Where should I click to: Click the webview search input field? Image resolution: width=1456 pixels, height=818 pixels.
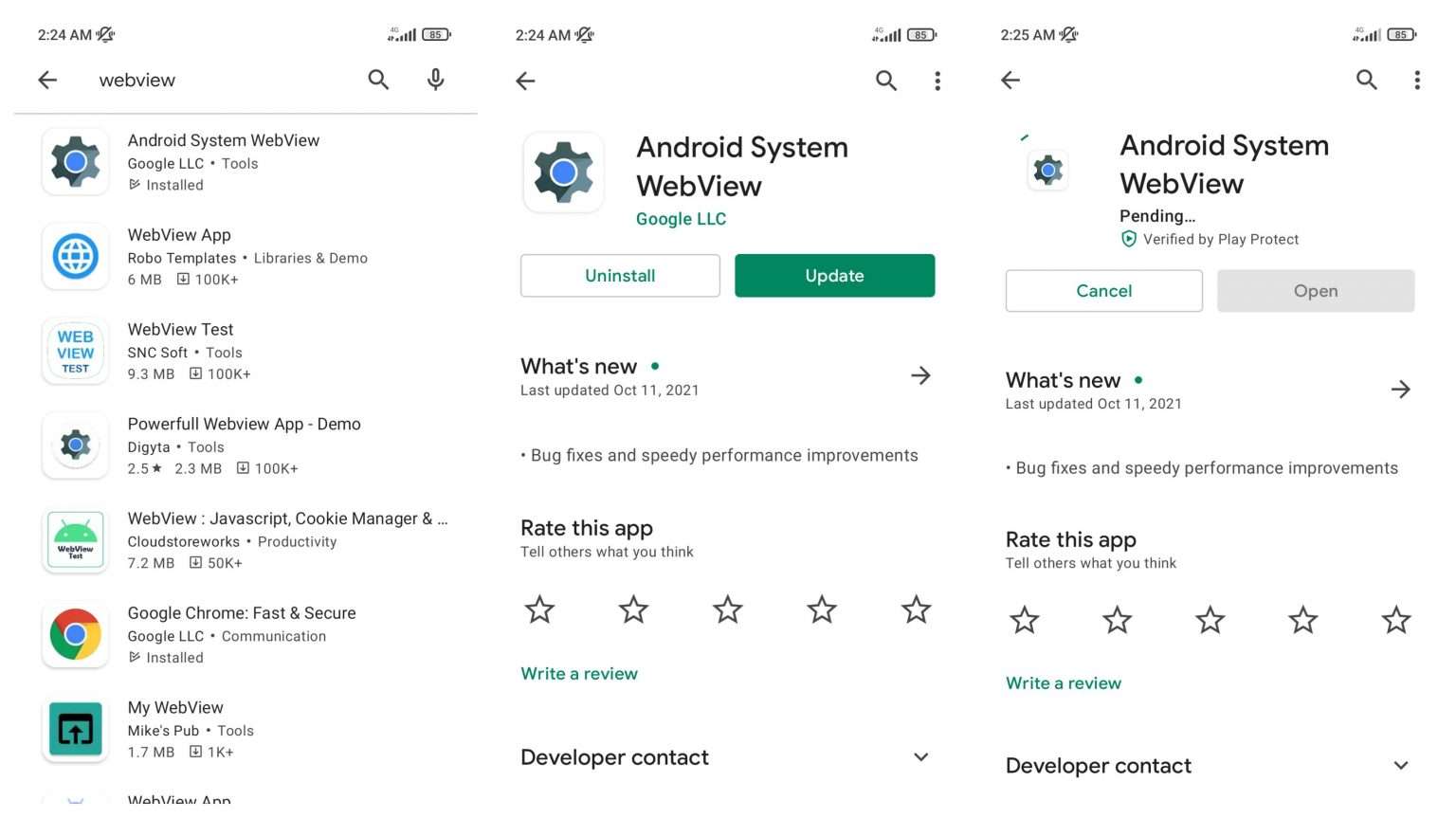click(136, 80)
